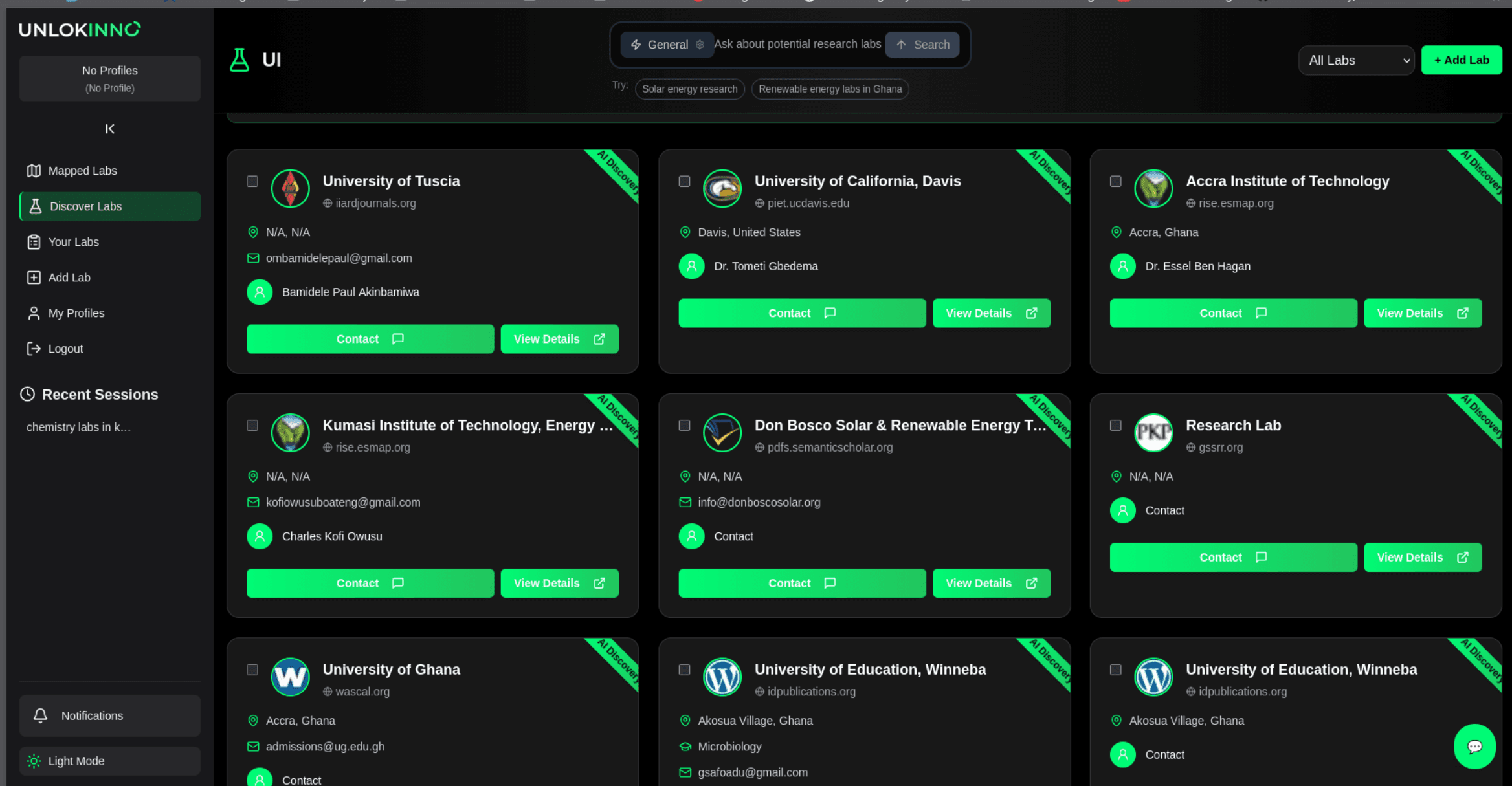
Task: View Details for University of California, Davis
Action: [991, 312]
